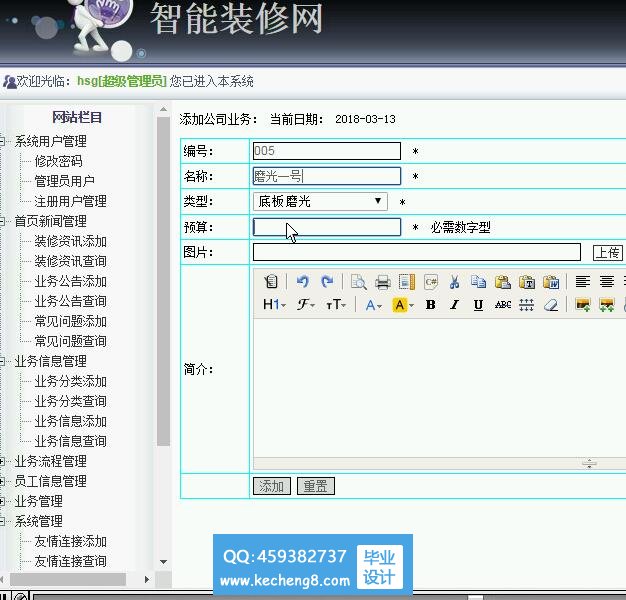Image resolution: width=626 pixels, height=600 pixels.
Task: Open the editor preview icon
Action: point(359,282)
